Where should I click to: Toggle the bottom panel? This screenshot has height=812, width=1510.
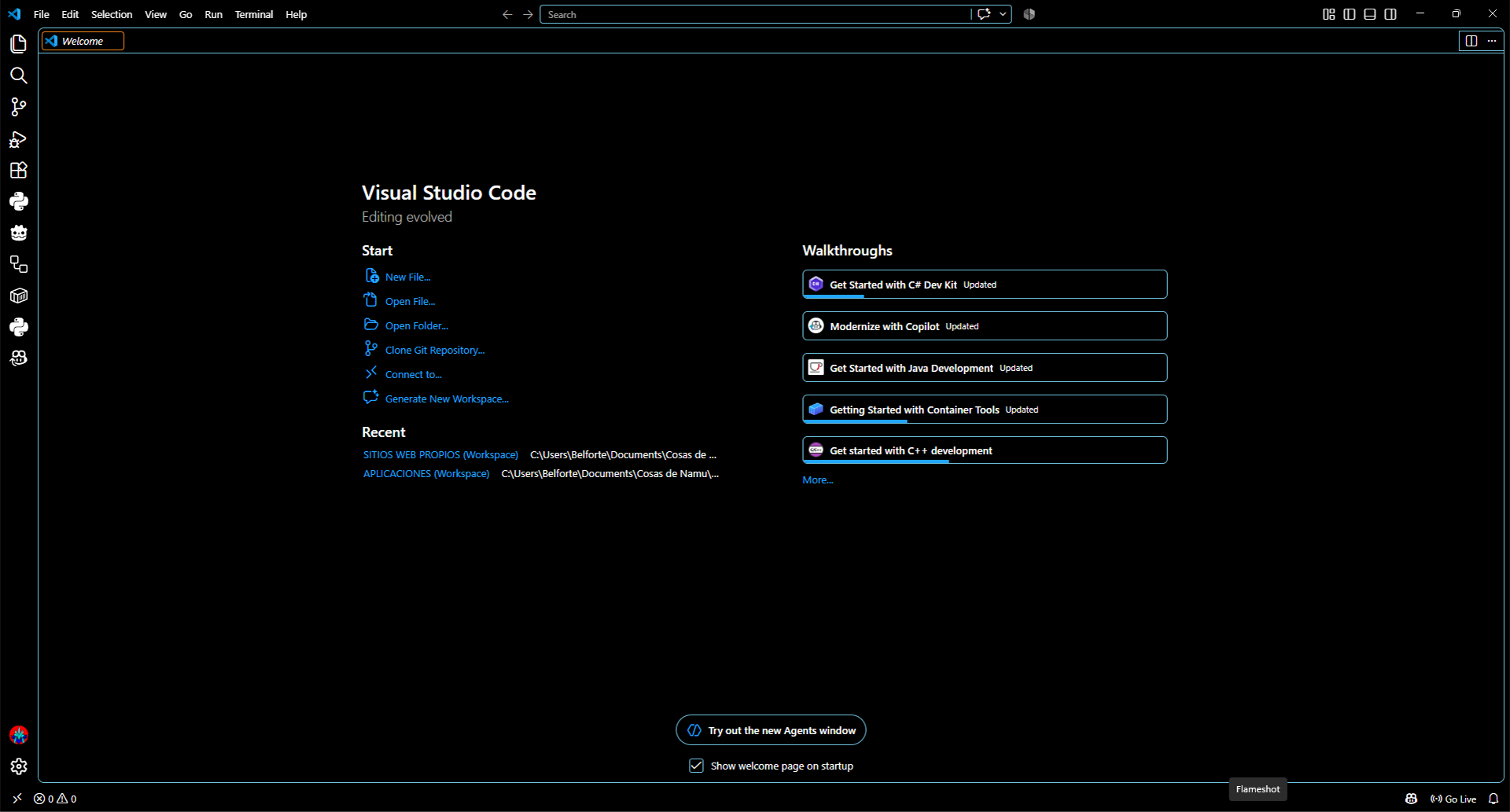click(x=1370, y=14)
